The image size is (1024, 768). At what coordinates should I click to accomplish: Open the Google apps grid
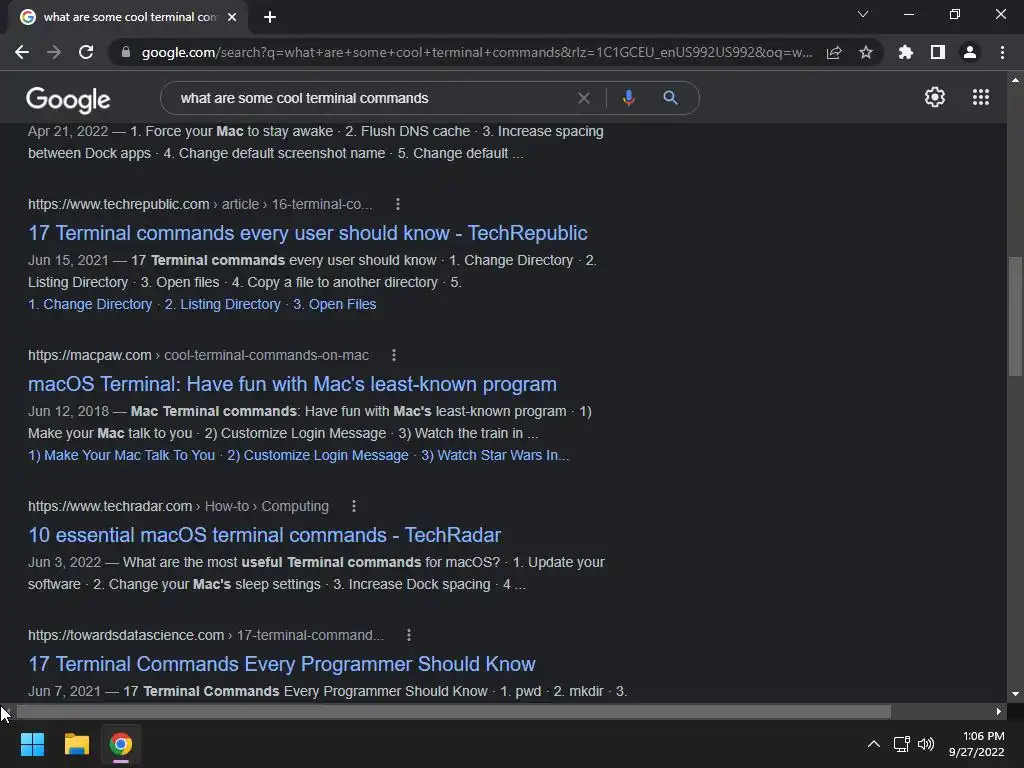tap(981, 97)
